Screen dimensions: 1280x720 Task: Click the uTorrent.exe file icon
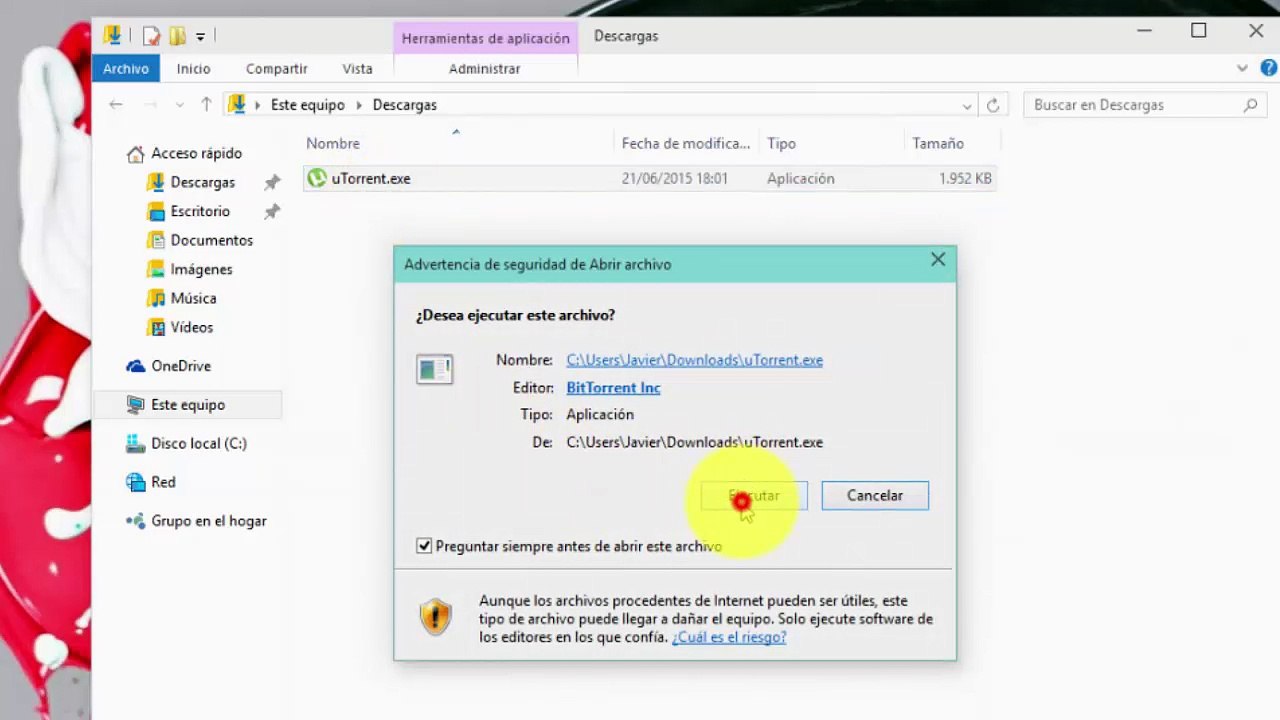(x=317, y=178)
